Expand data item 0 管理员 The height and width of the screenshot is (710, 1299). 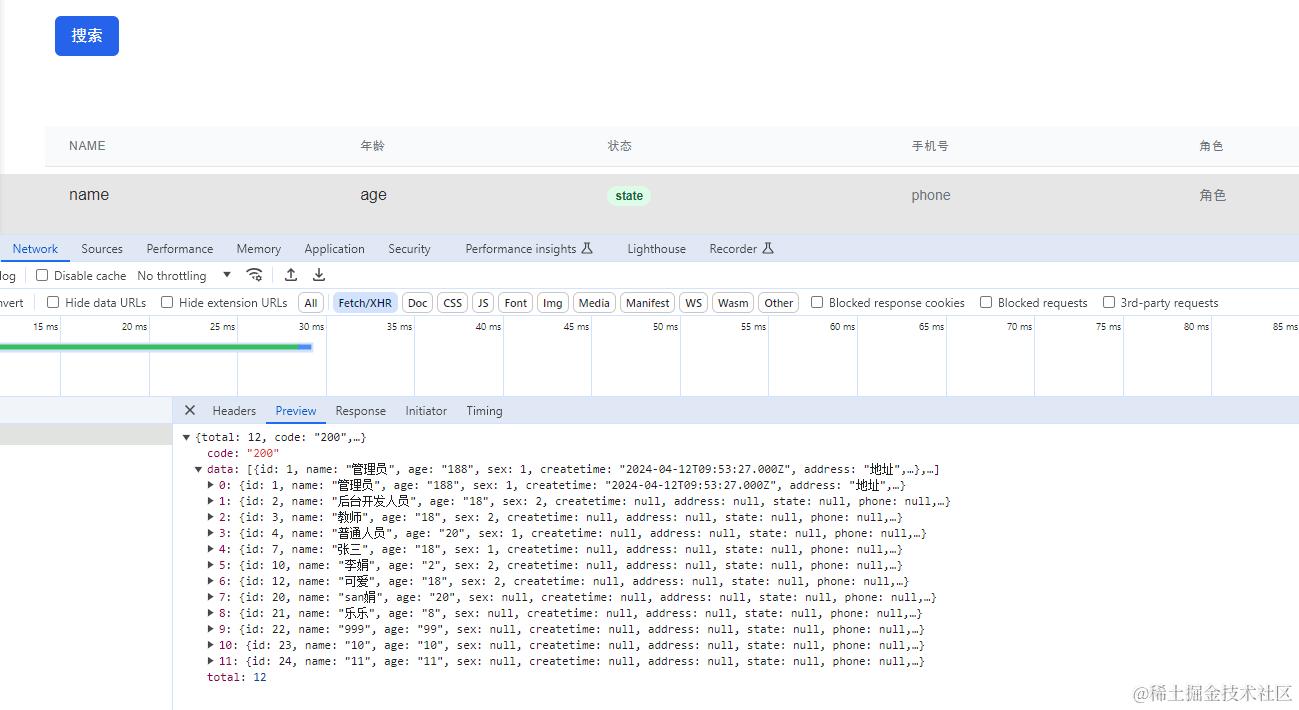pyautogui.click(x=211, y=486)
